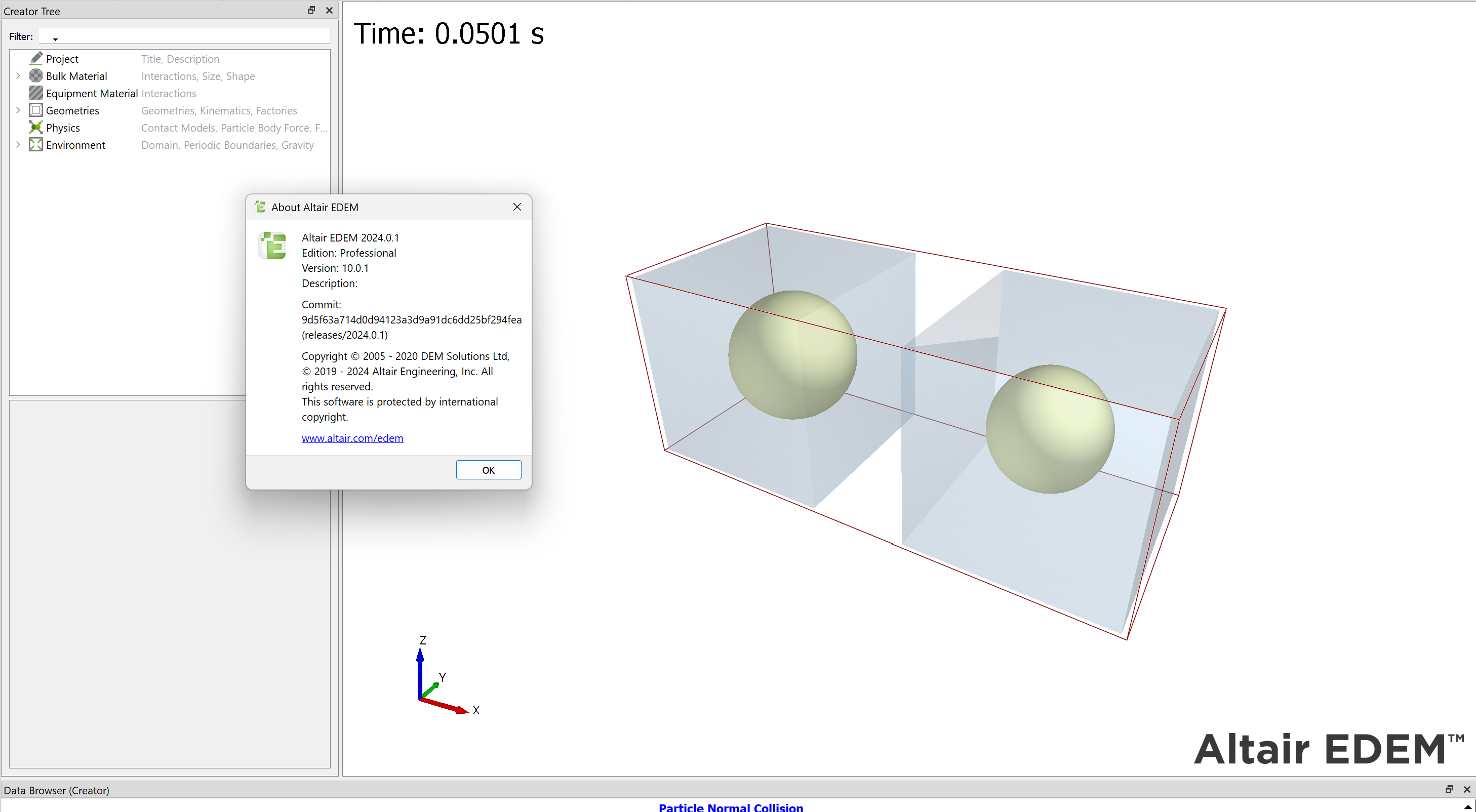
Task: Select the Geometries square icon
Action: point(35,110)
